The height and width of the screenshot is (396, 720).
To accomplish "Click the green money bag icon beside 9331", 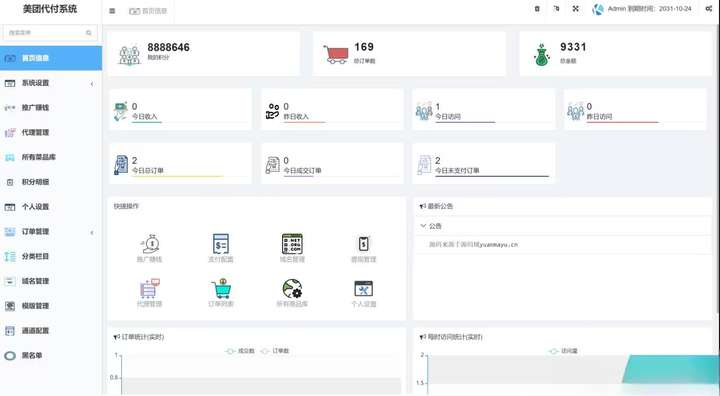I will (542, 55).
